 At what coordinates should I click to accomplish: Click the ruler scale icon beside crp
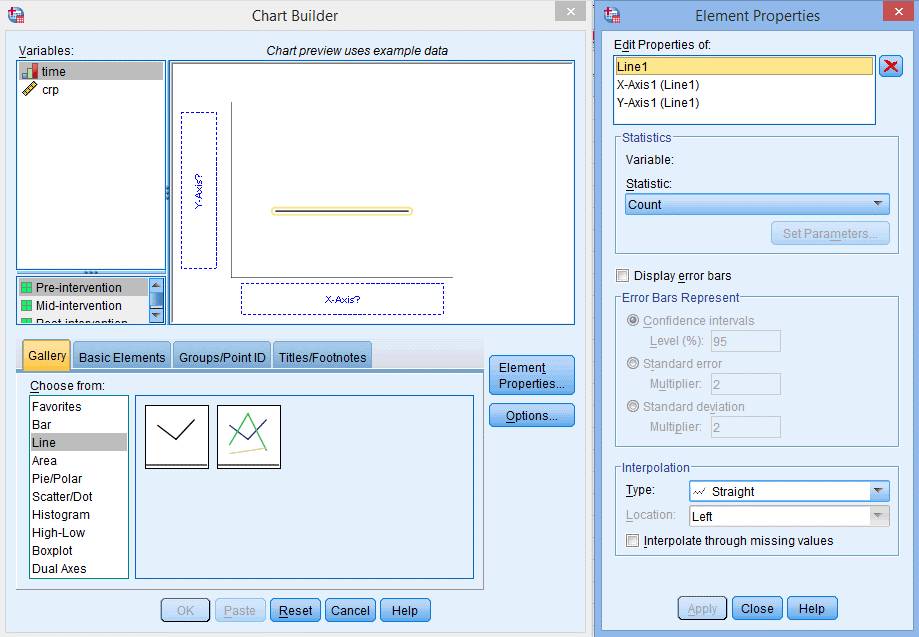(x=29, y=89)
